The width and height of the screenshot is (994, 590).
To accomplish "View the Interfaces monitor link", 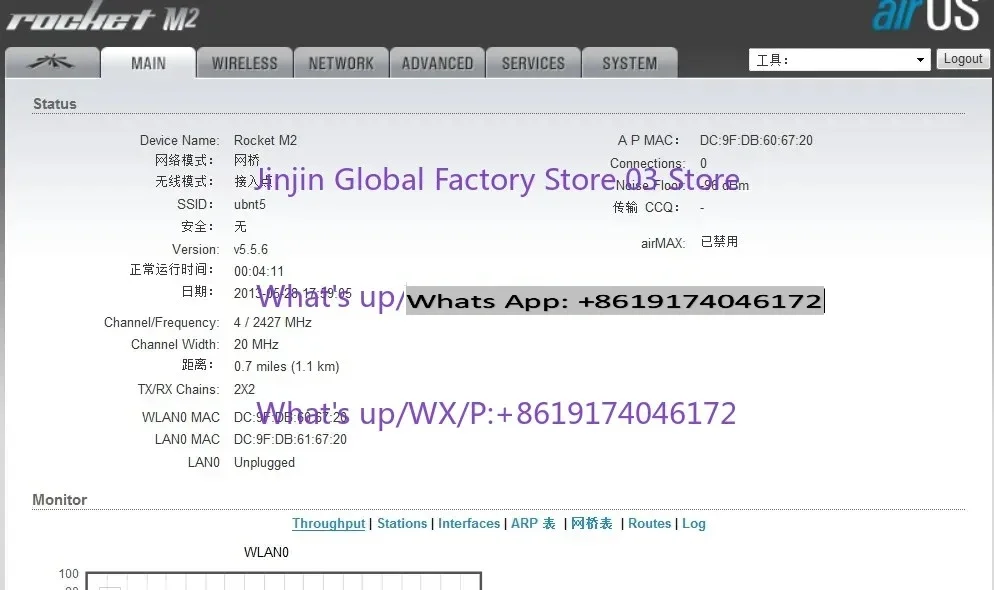I will tap(469, 523).
